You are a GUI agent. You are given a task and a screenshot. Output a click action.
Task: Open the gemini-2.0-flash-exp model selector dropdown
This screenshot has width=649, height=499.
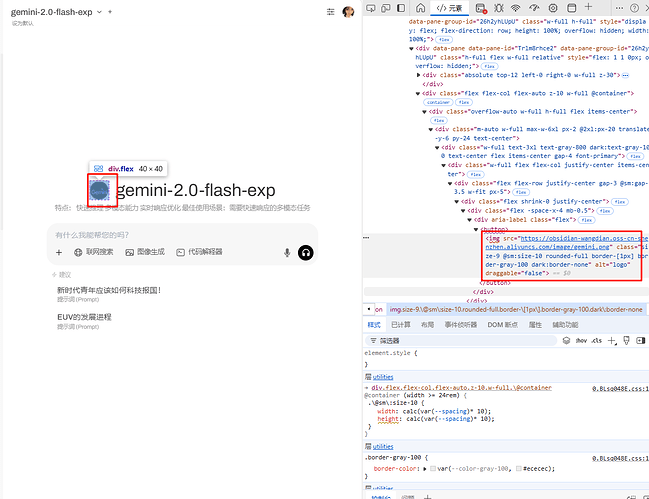point(56,12)
